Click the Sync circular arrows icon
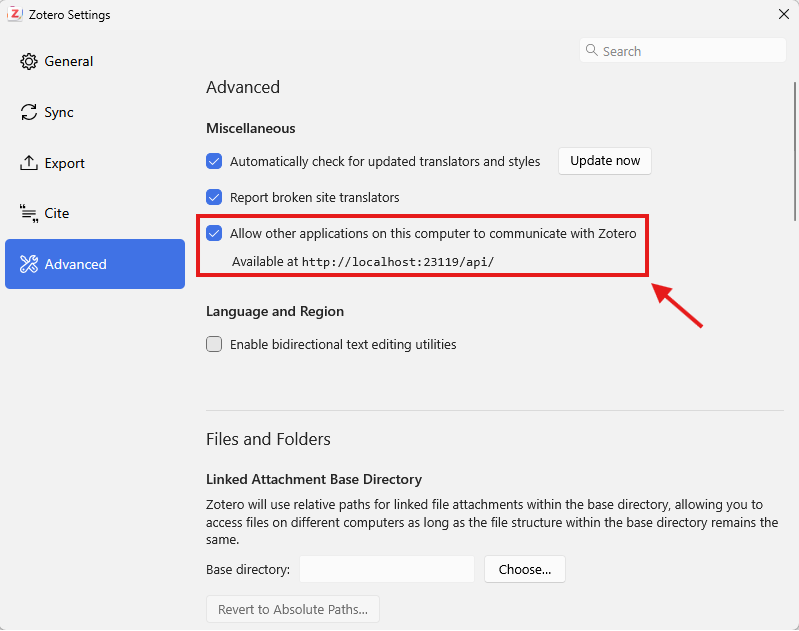This screenshot has height=631, width=799. (29, 112)
